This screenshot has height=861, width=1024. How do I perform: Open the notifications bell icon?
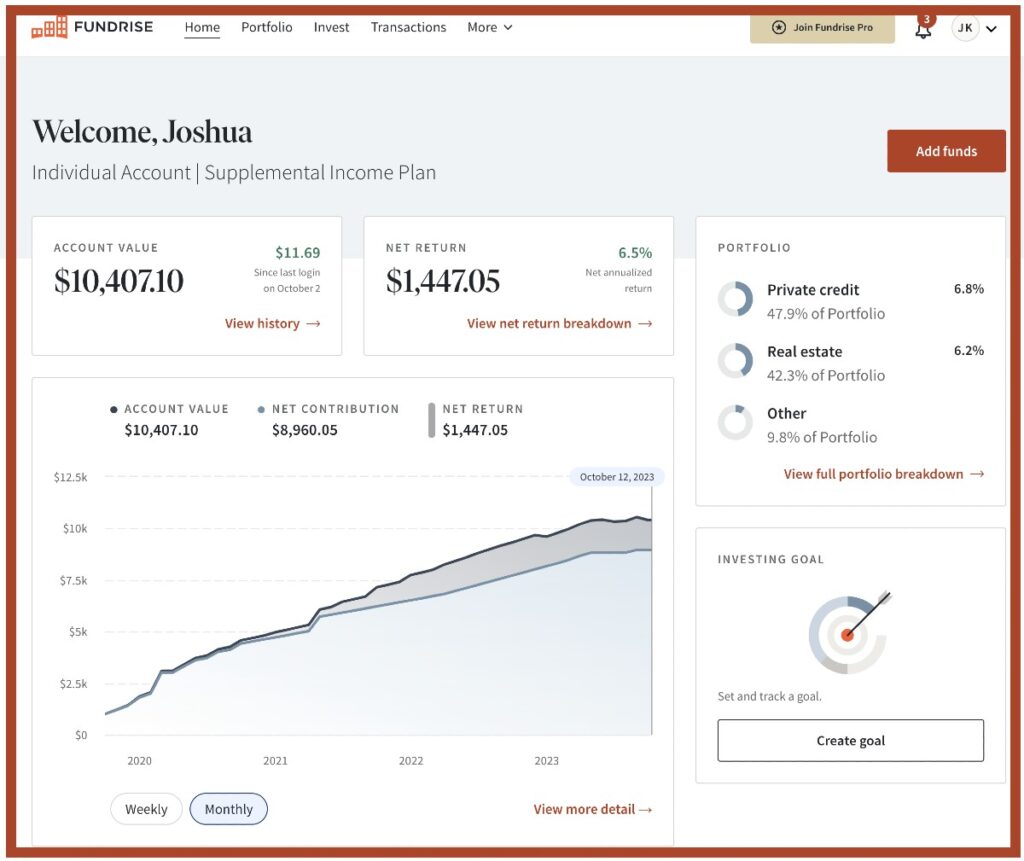(923, 29)
